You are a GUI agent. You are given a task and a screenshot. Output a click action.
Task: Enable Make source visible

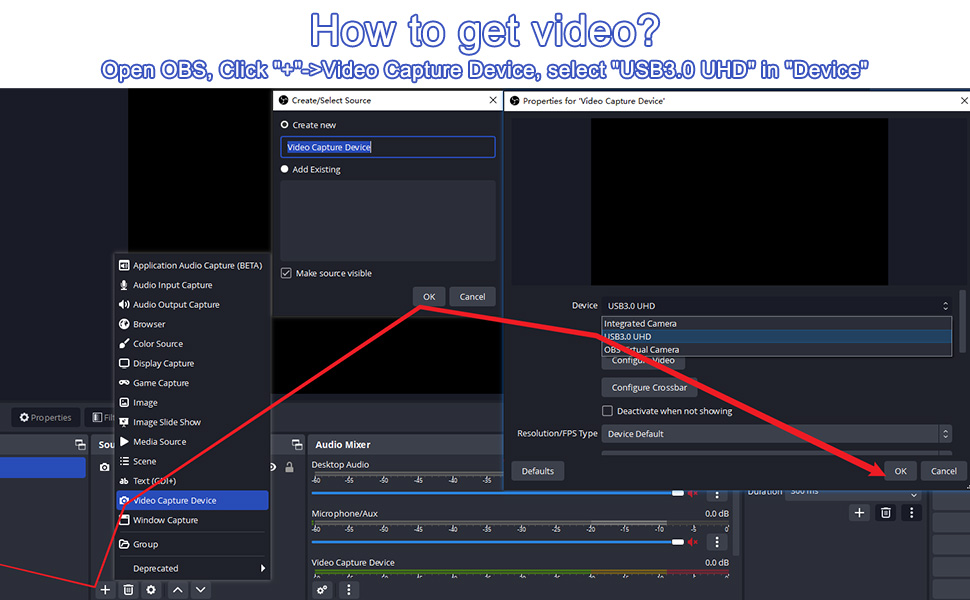point(286,272)
